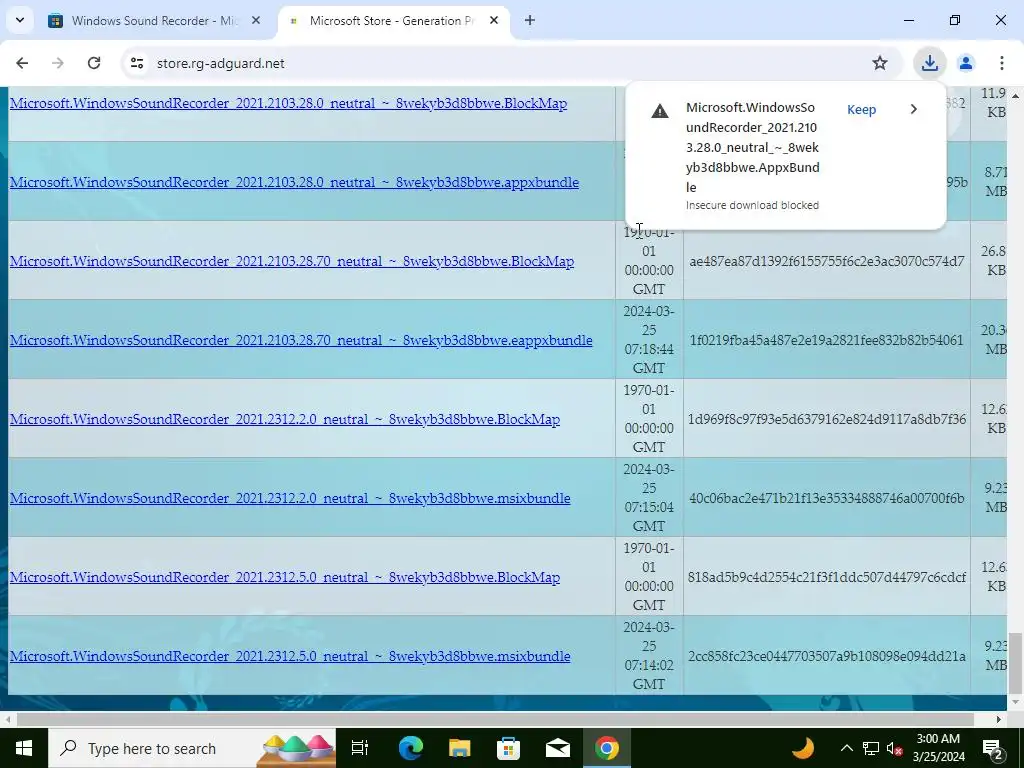The image size is (1024, 768).
Task: Open a new browser tab
Action: (x=530, y=20)
